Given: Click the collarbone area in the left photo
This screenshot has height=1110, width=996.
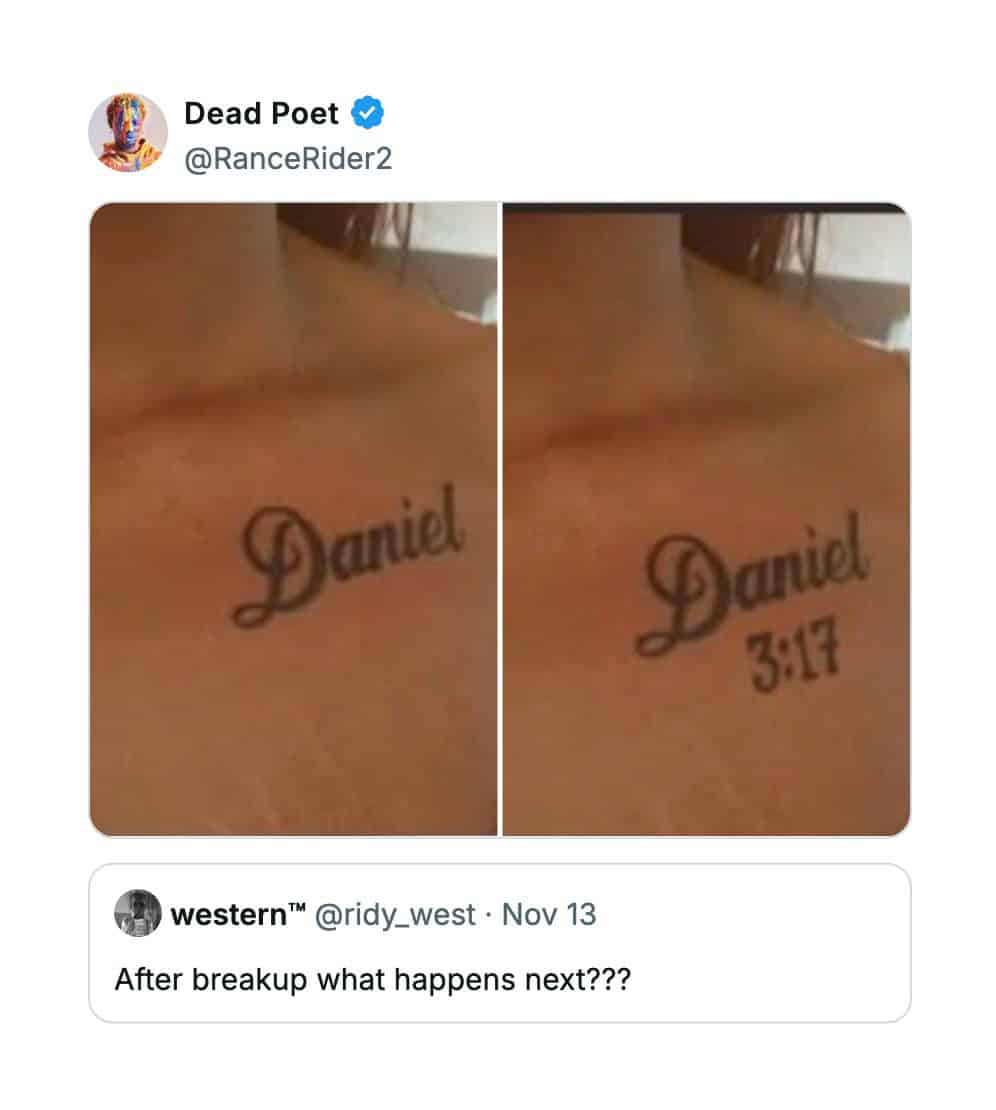Looking at the screenshot, I should click(x=283, y=404).
